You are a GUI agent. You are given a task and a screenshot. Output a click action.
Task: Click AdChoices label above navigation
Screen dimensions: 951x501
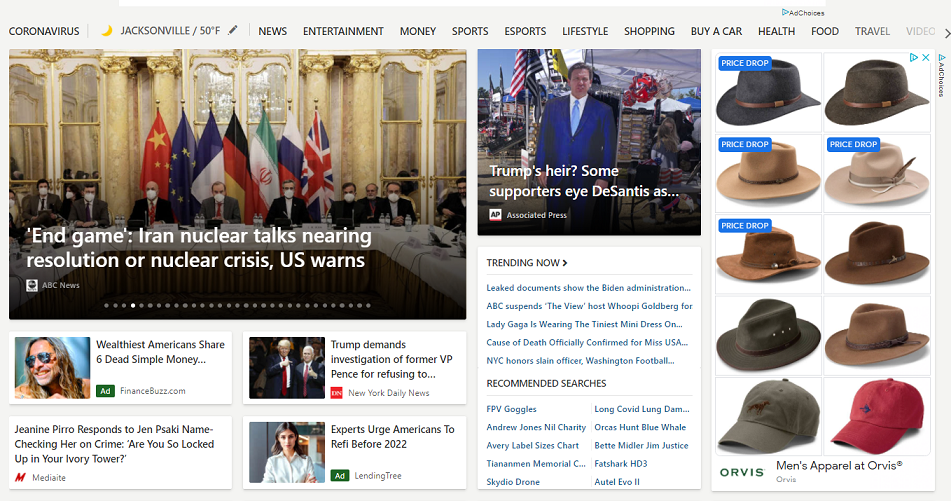point(803,13)
